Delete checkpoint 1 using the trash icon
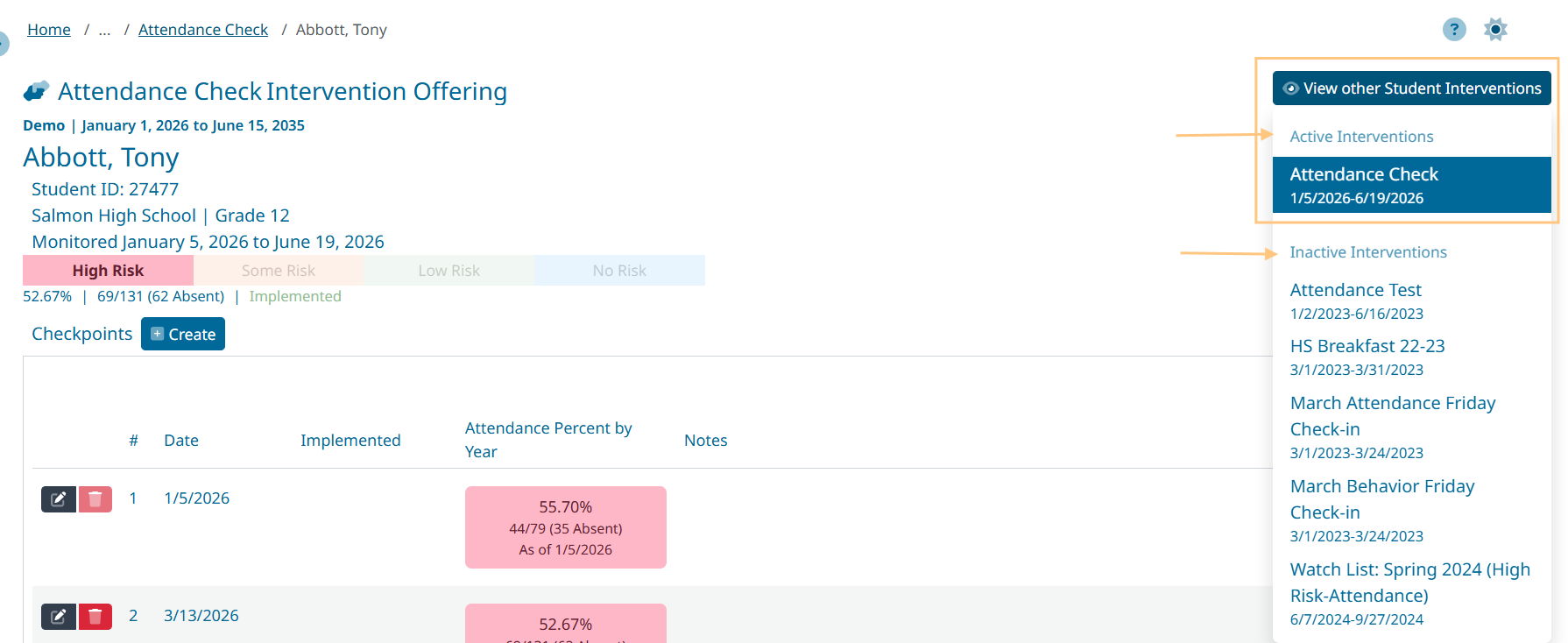 (x=95, y=499)
